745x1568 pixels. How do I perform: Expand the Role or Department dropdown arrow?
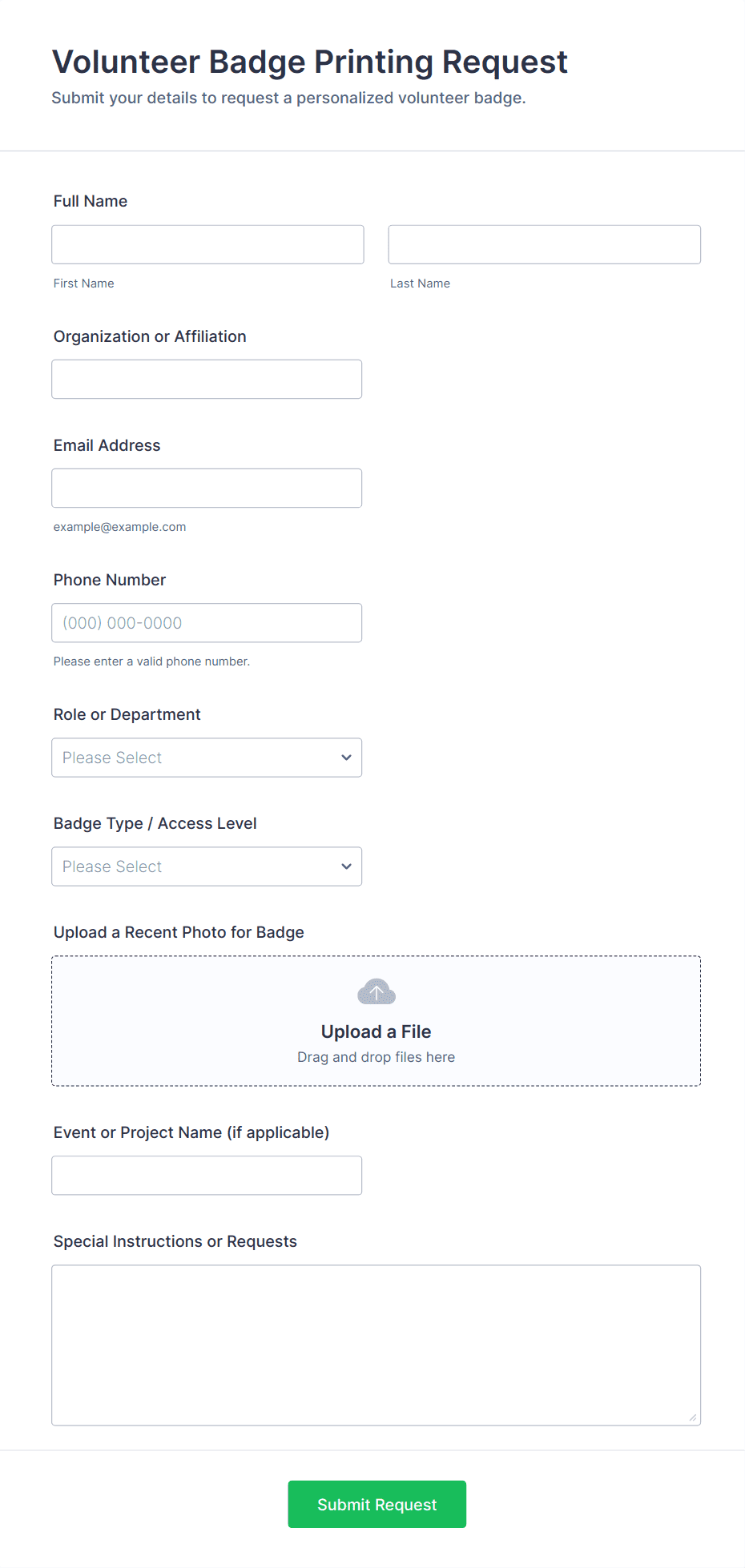(x=346, y=758)
